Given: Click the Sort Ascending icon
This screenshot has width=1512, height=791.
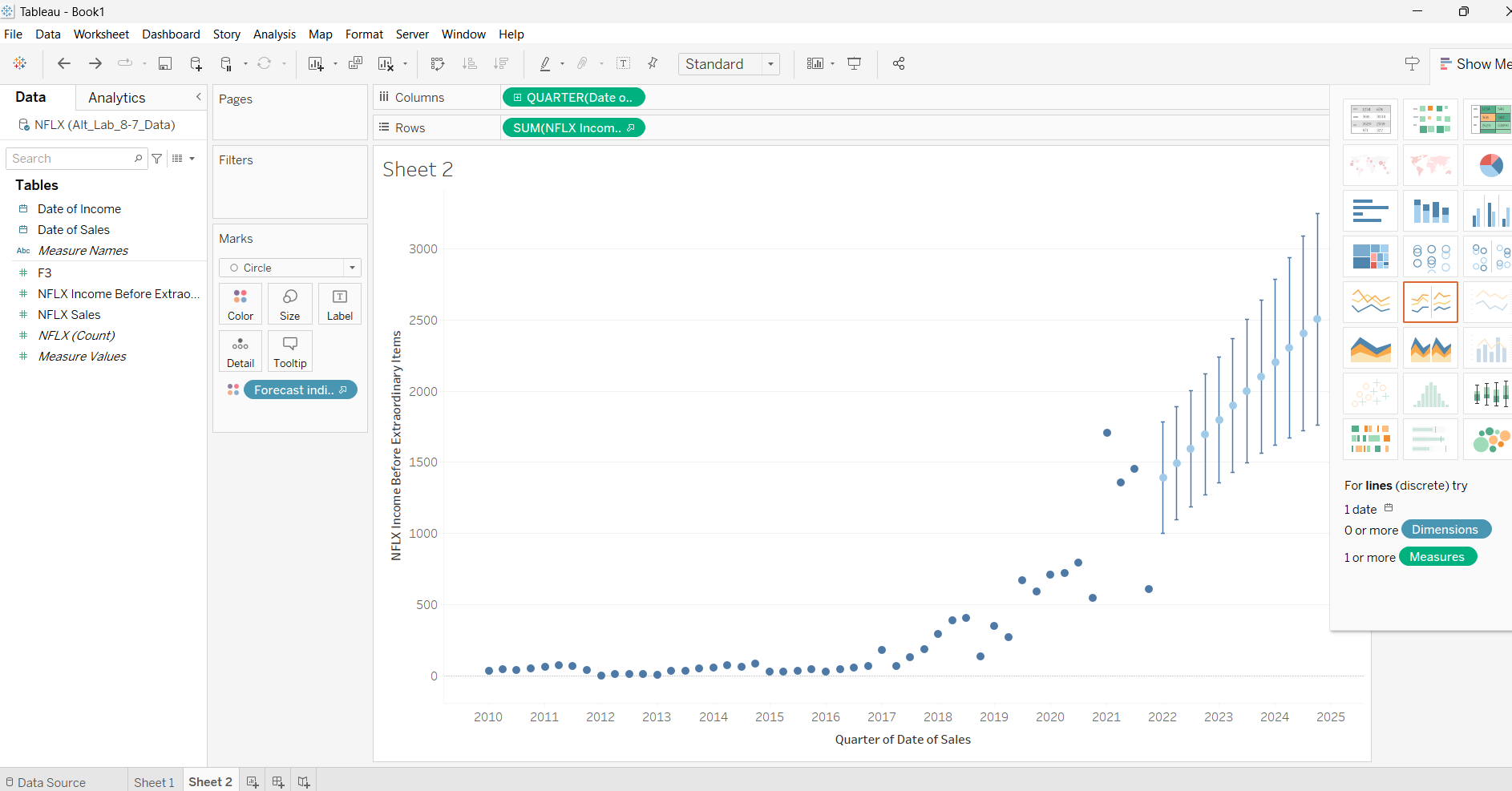Looking at the screenshot, I should (x=470, y=63).
